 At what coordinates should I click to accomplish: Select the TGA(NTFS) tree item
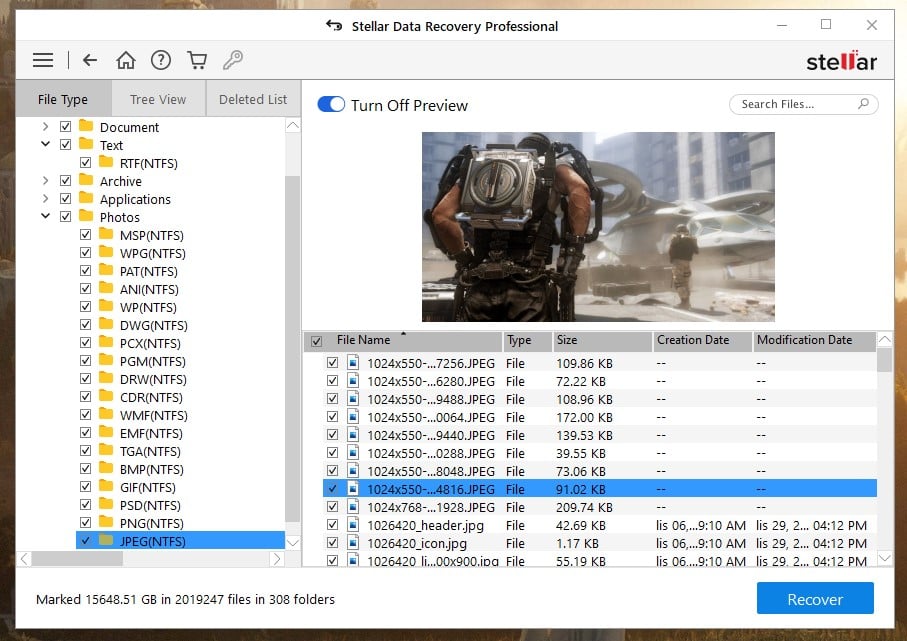pyautogui.click(x=150, y=451)
